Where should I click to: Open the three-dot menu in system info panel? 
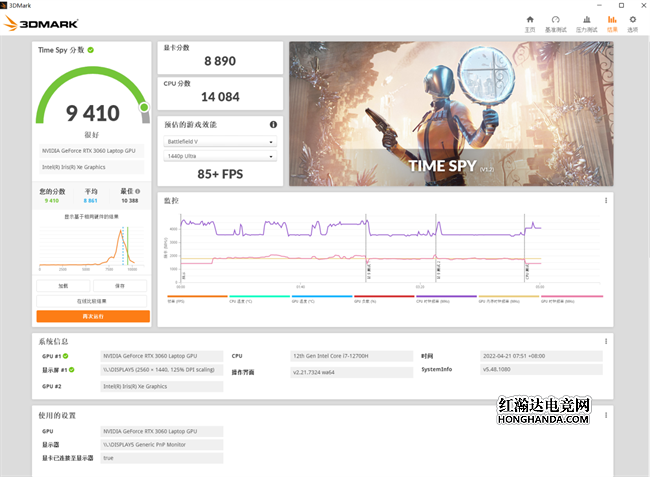(x=606, y=341)
